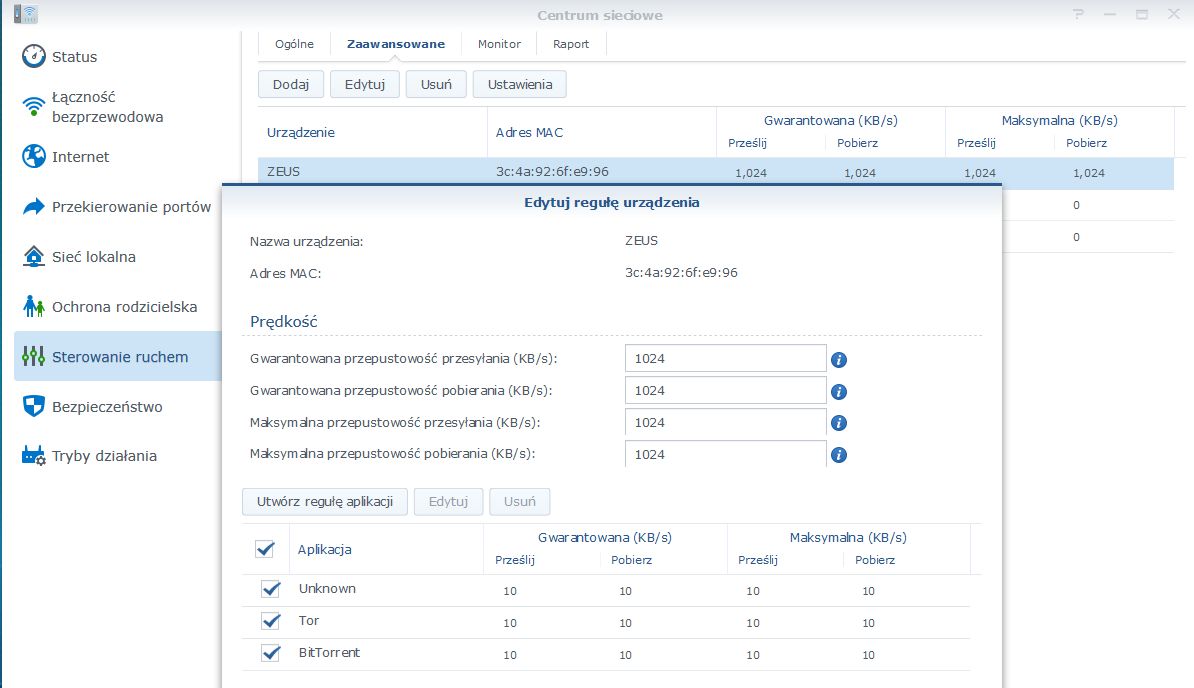Click the Ochrona rodzicielska family icon

click(34, 307)
